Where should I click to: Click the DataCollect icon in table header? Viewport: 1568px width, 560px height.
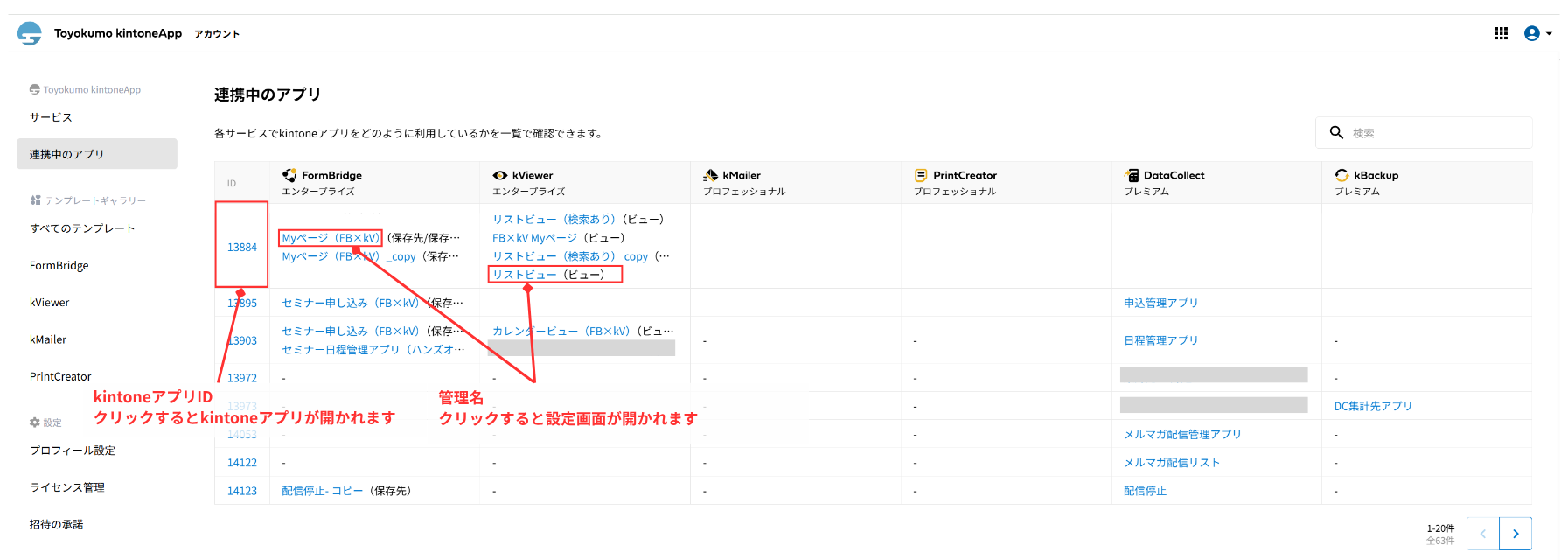point(1132,175)
